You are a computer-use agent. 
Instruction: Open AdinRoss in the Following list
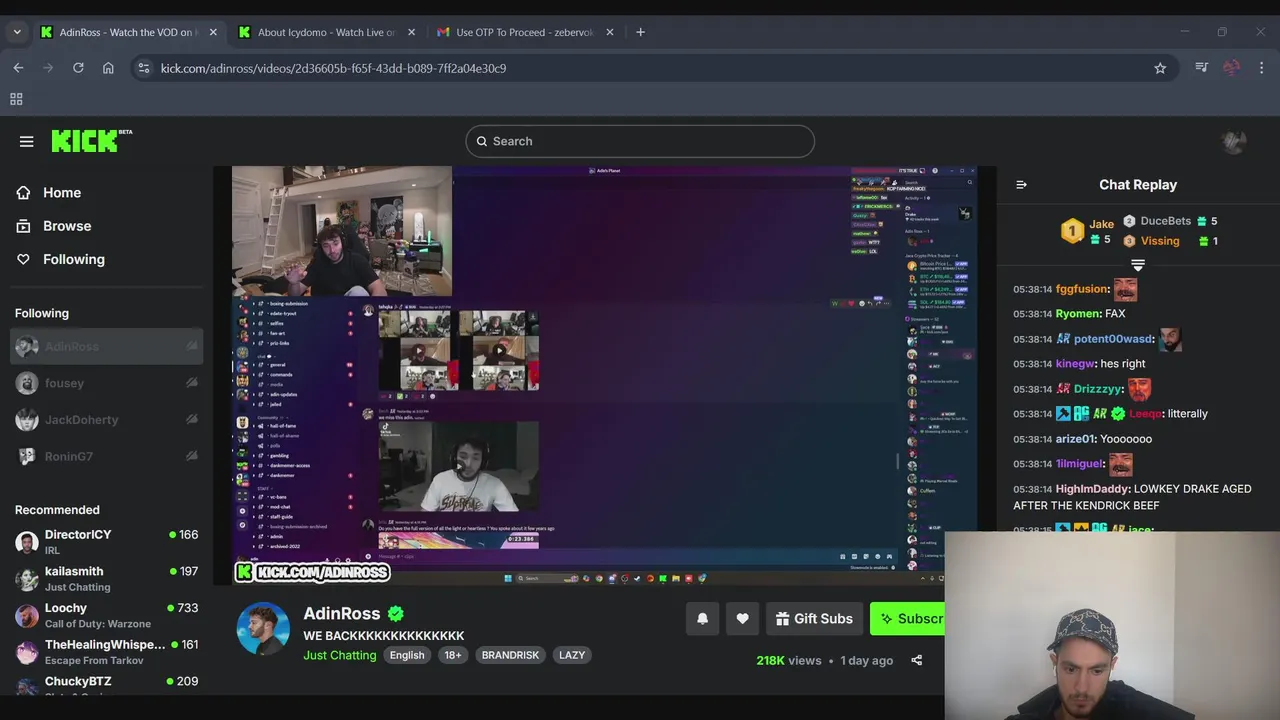point(106,347)
